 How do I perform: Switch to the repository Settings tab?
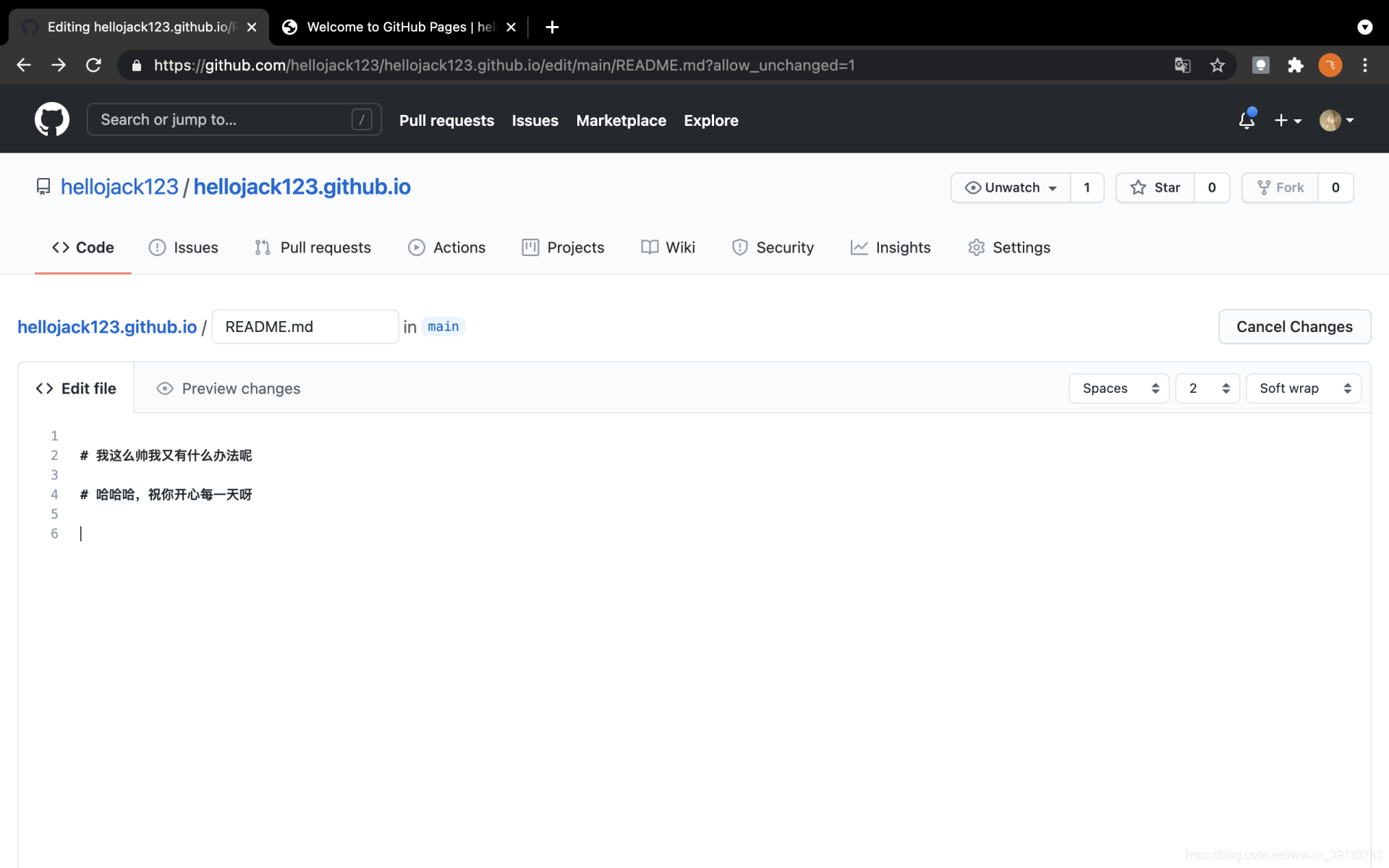pyautogui.click(x=1009, y=247)
